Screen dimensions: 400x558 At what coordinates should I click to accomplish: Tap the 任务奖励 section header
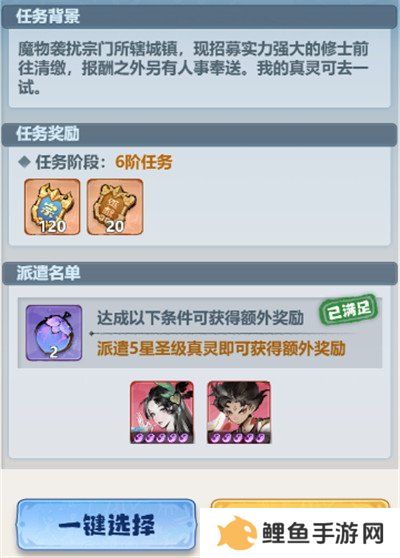(48, 134)
